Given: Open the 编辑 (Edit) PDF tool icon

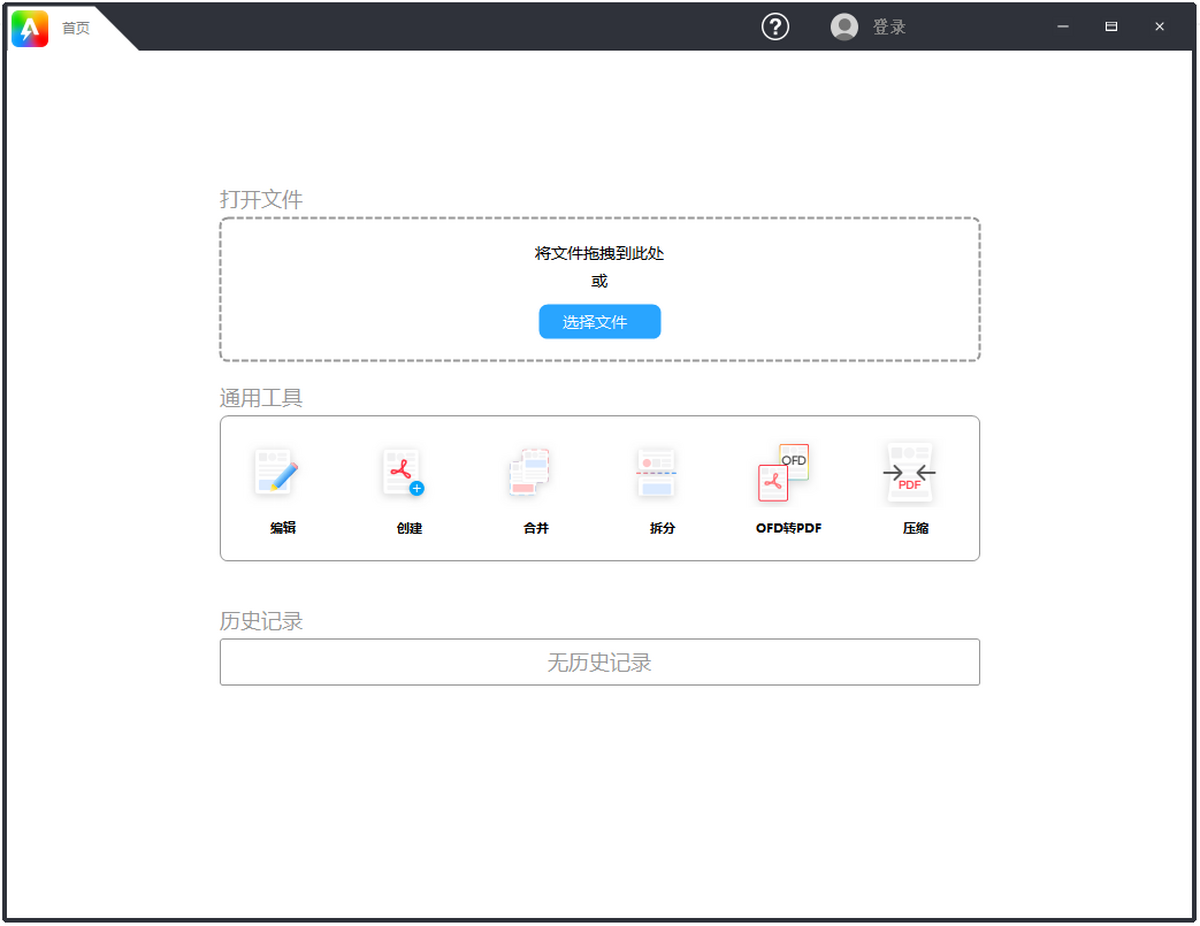Looking at the screenshot, I should point(276,472).
